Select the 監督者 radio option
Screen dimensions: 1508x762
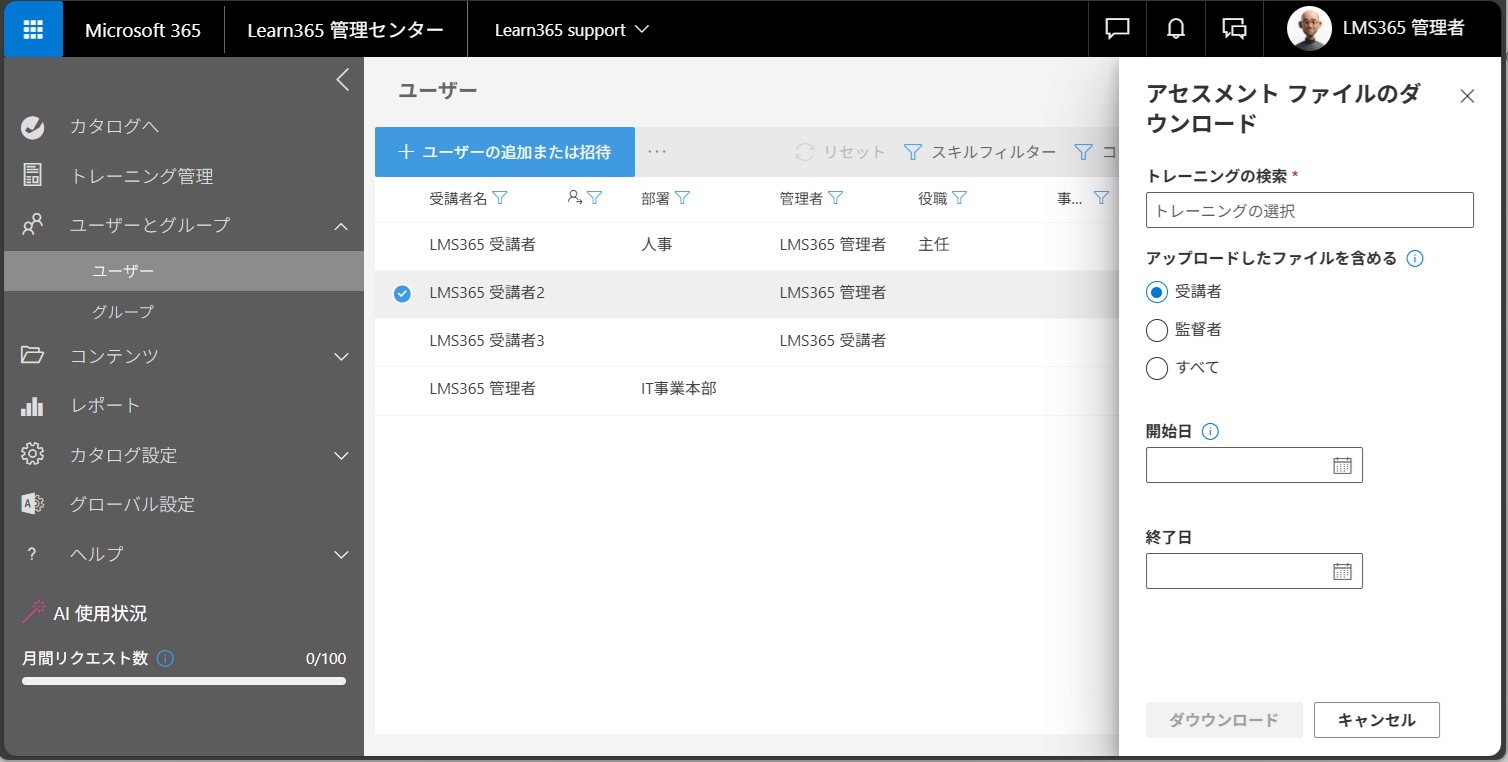1157,330
